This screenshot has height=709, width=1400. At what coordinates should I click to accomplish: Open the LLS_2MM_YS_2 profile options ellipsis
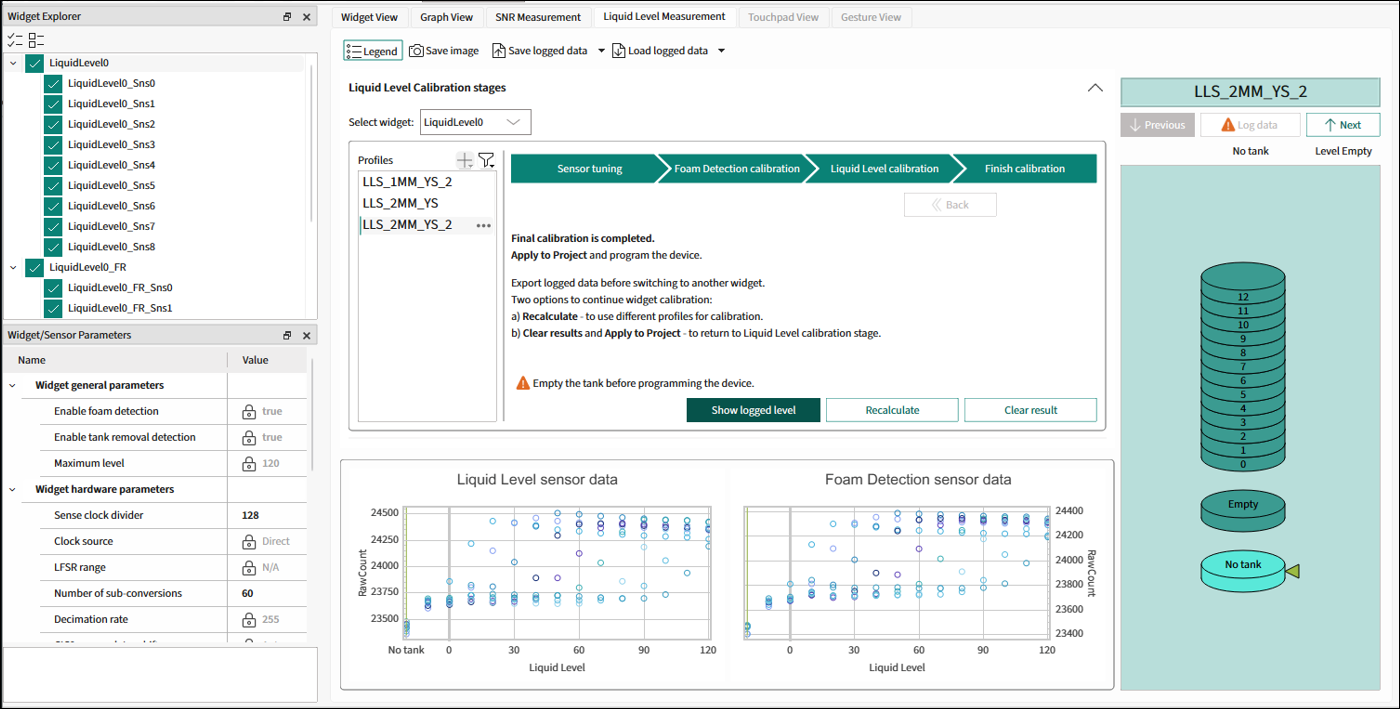(484, 225)
